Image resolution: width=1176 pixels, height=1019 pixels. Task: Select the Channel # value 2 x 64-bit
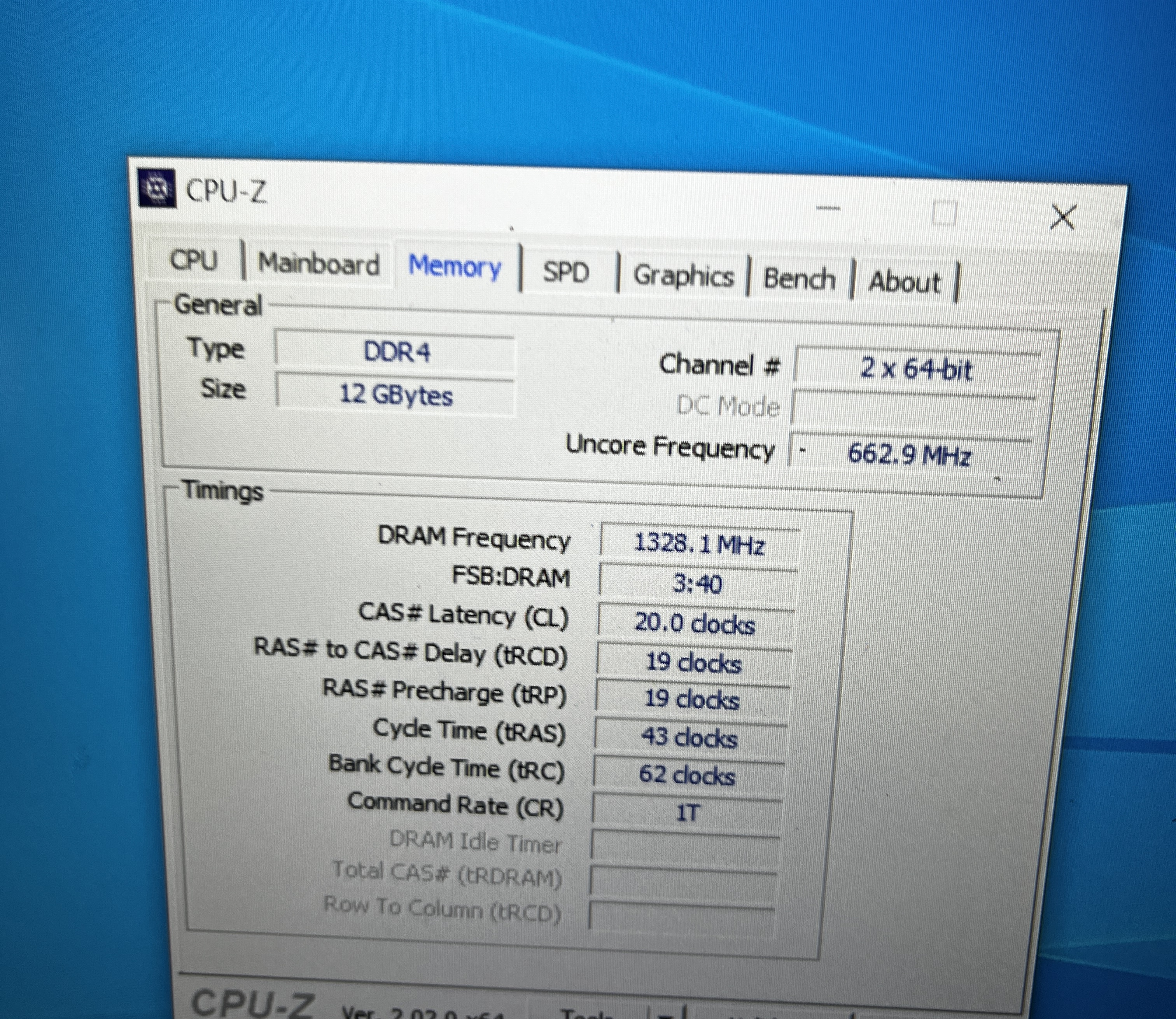(917, 369)
